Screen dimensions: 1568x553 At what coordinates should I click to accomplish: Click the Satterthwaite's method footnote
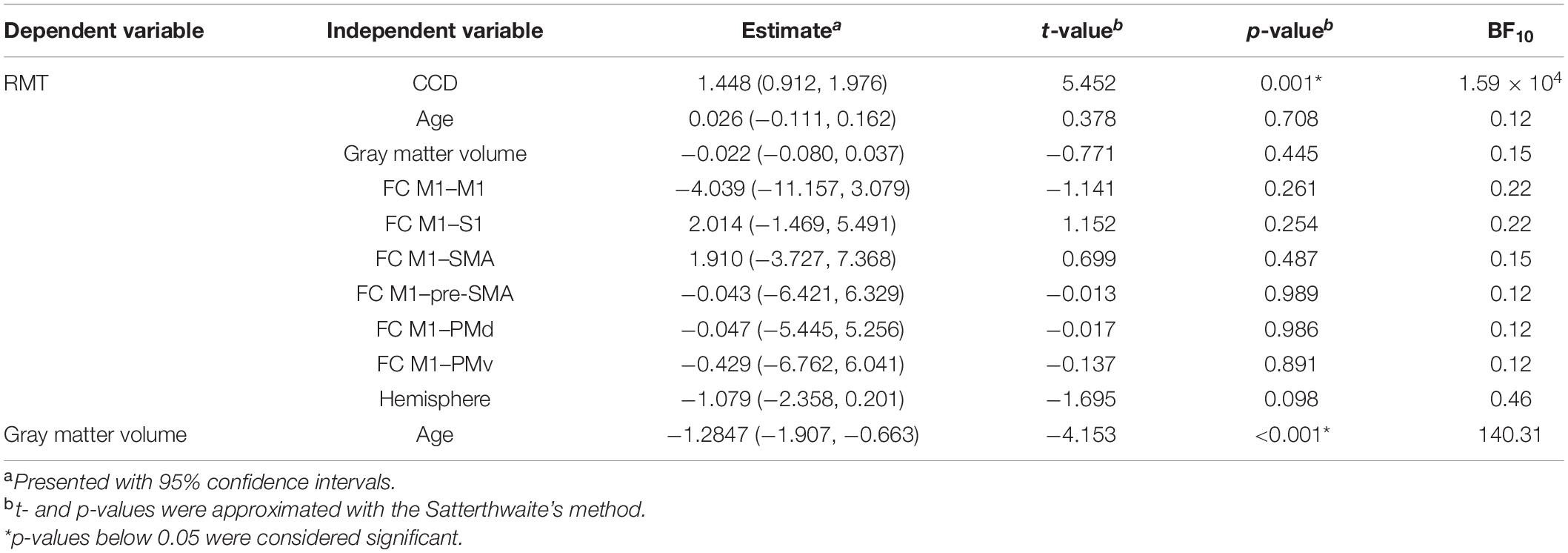point(324,510)
